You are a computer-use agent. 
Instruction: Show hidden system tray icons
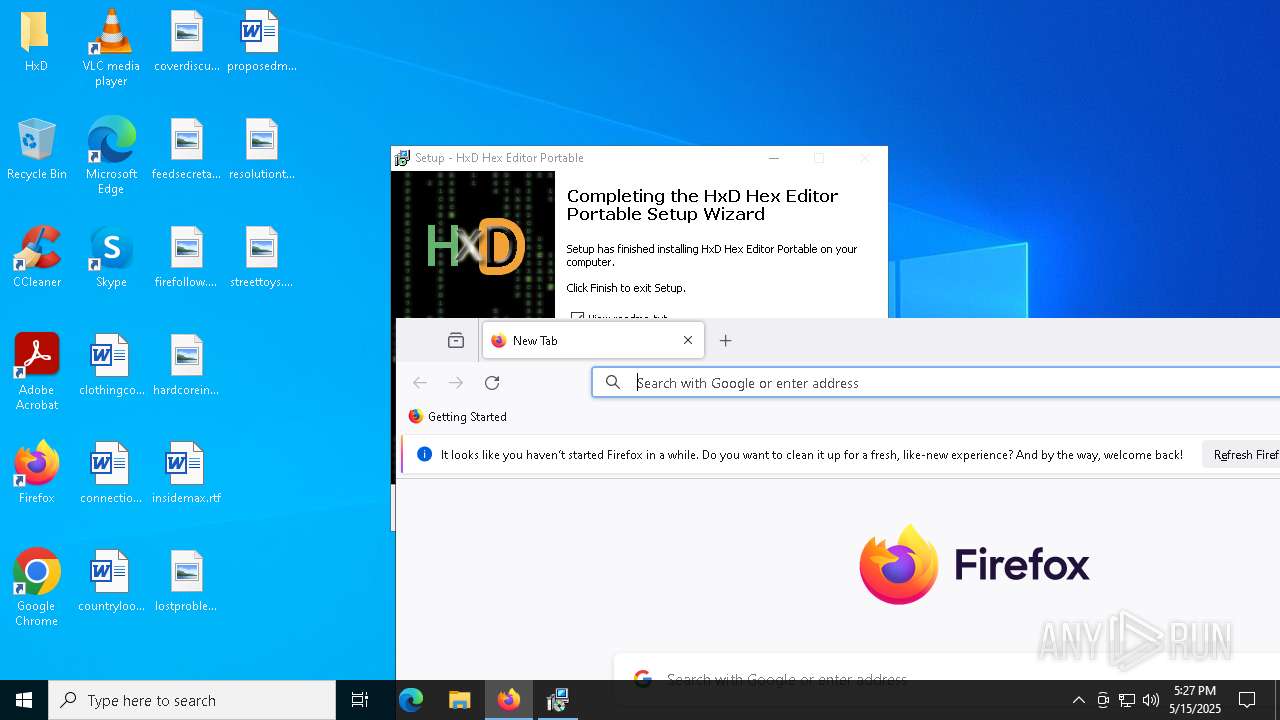(1078, 700)
